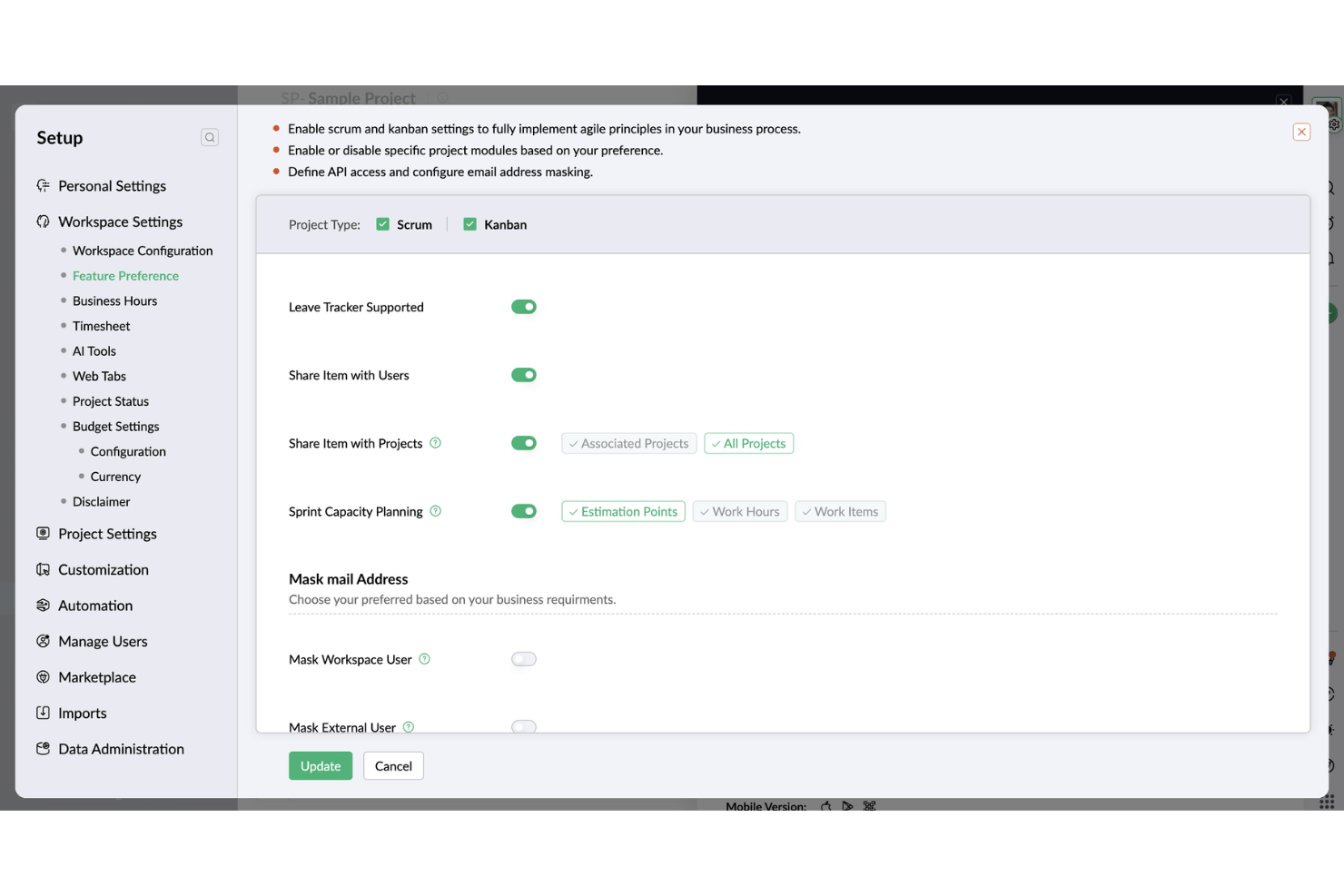This screenshot has height=896, width=1344.
Task: Select Associated Projects option
Action: (629, 443)
